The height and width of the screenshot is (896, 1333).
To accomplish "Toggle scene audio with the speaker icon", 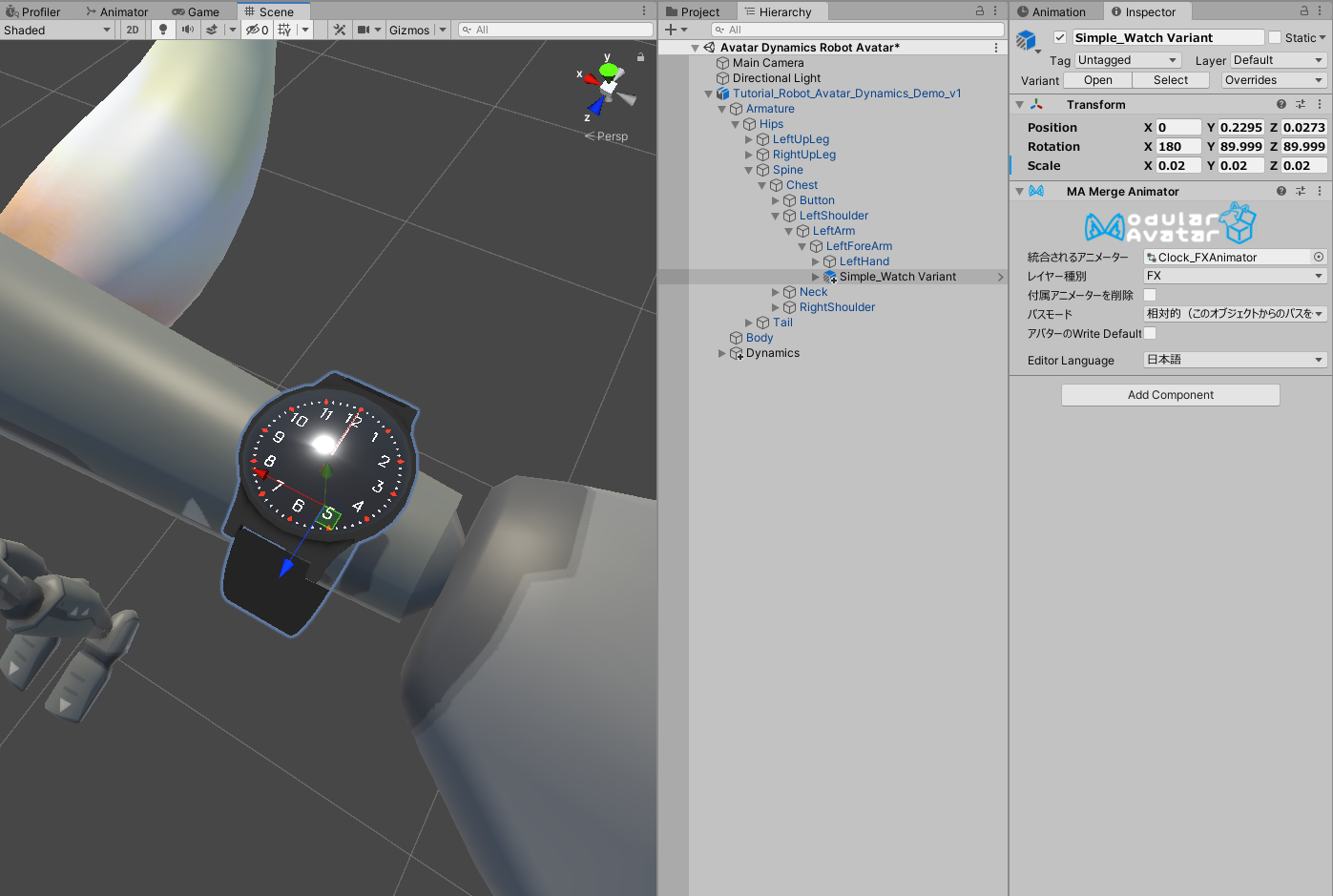I will [188, 30].
